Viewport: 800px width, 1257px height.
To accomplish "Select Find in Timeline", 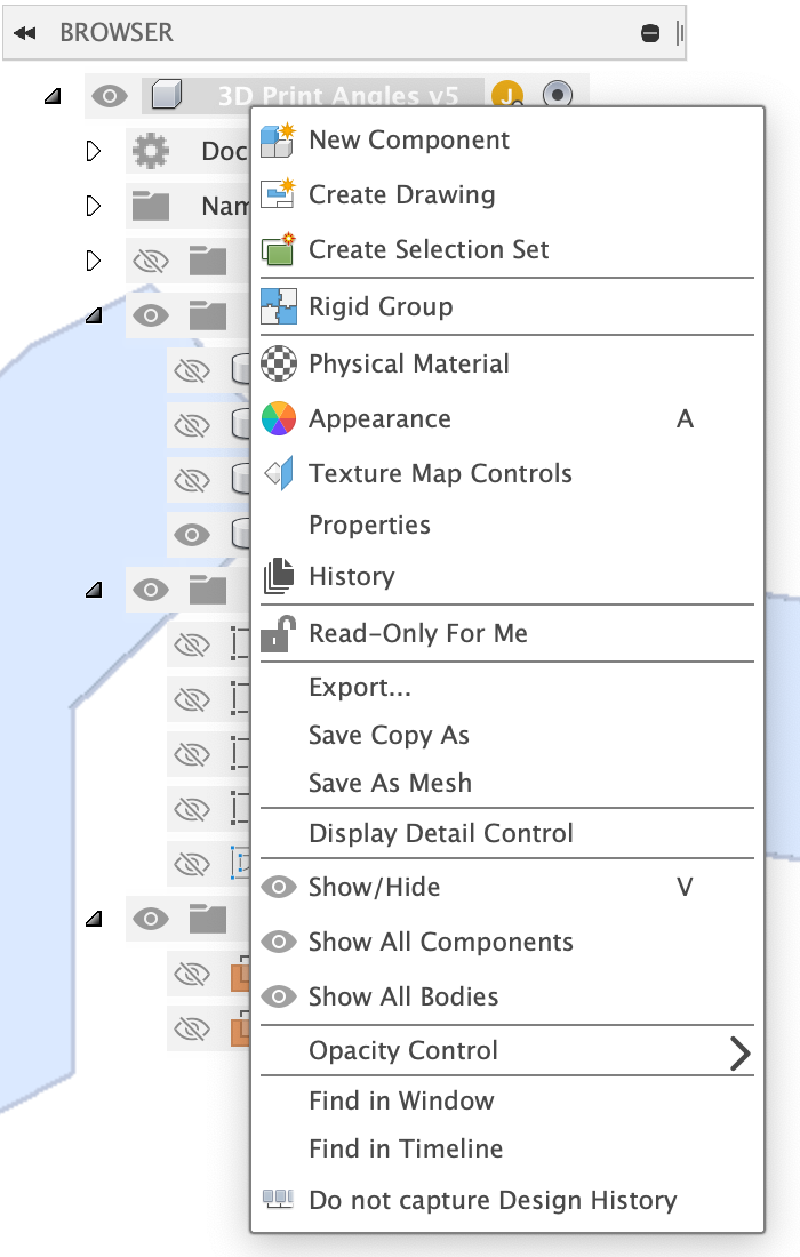I will click(x=406, y=1149).
